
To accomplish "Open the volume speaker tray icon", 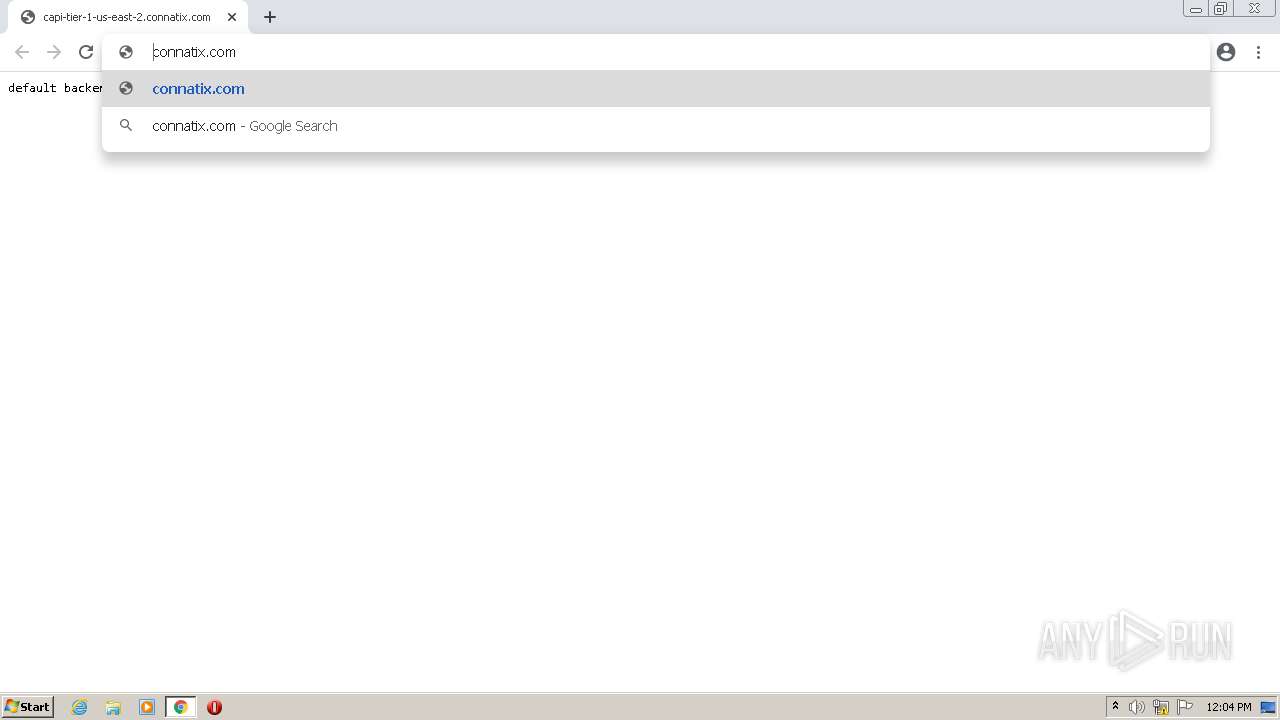I will pyautogui.click(x=1137, y=707).
